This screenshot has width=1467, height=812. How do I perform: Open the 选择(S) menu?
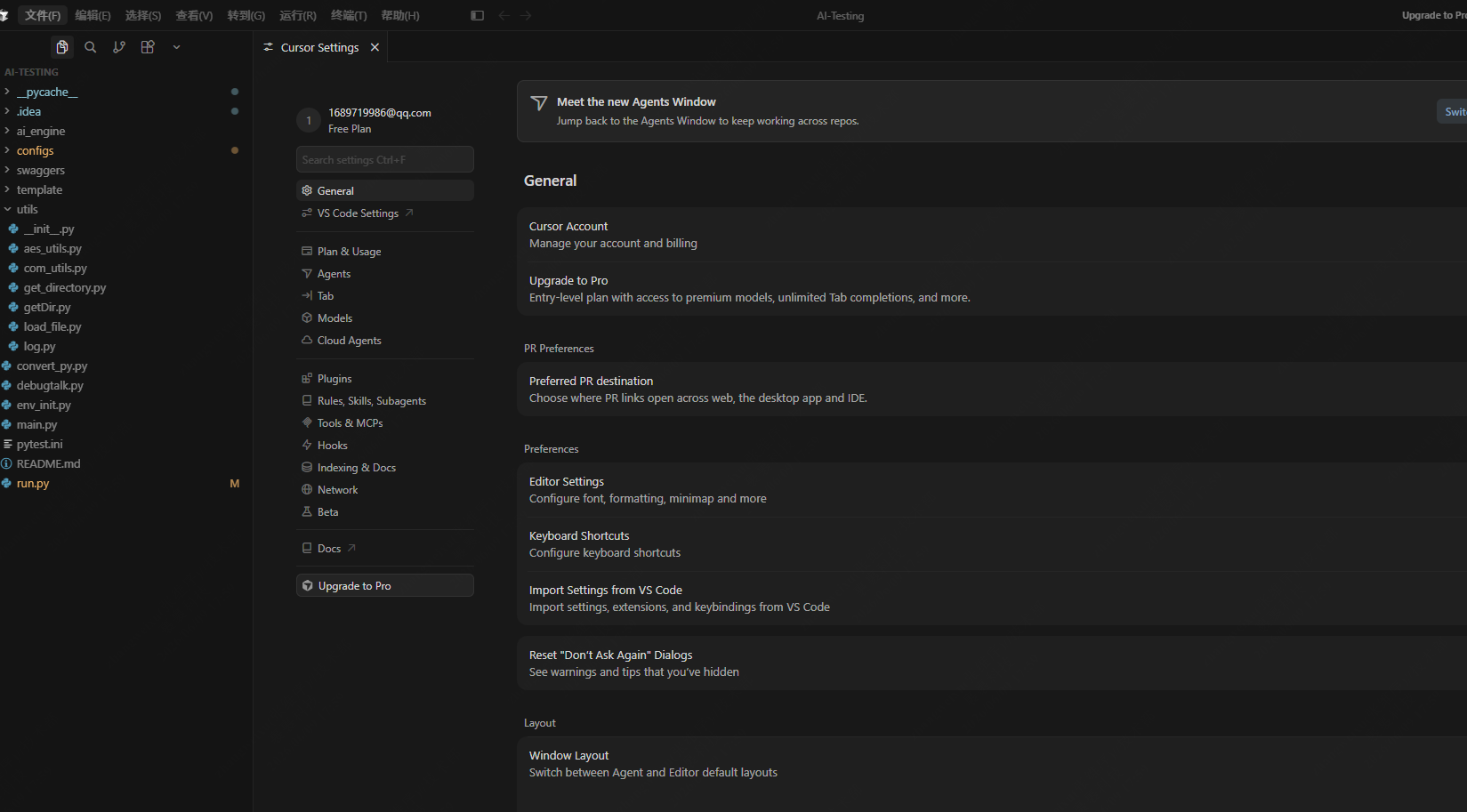(x=143, y=15)
